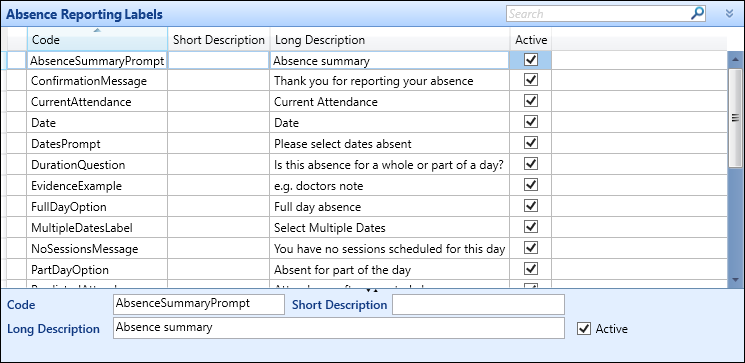Toggle Active checkbox for MultipleDatesLabel row

coord(531,226)
